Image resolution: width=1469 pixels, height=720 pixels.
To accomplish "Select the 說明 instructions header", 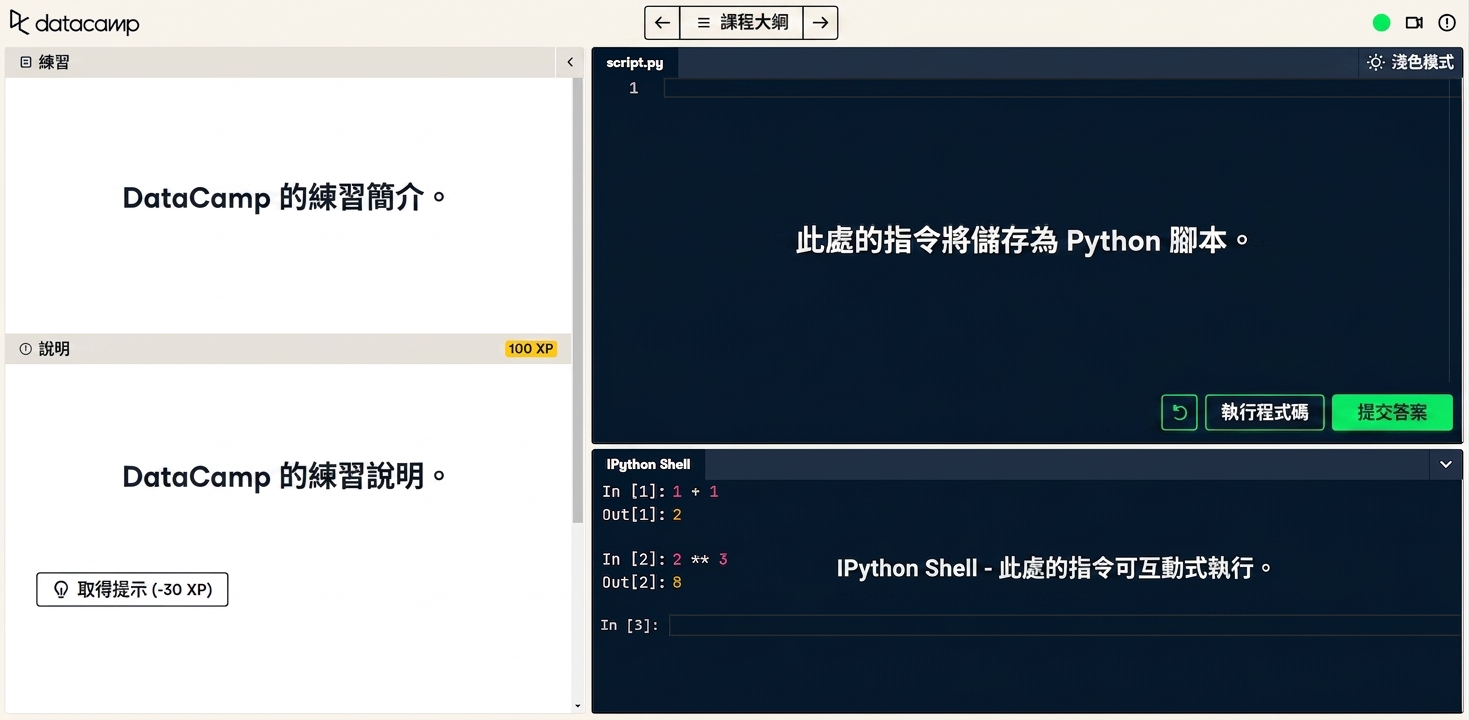I will 288,349.
